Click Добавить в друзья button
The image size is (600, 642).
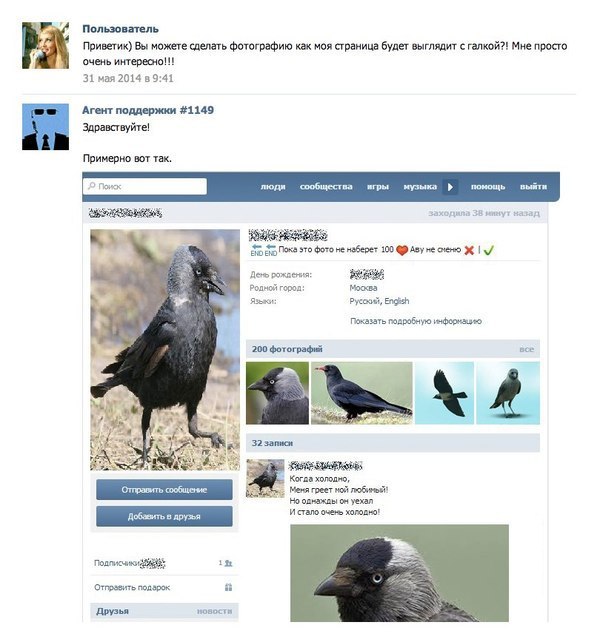[164, 516]
